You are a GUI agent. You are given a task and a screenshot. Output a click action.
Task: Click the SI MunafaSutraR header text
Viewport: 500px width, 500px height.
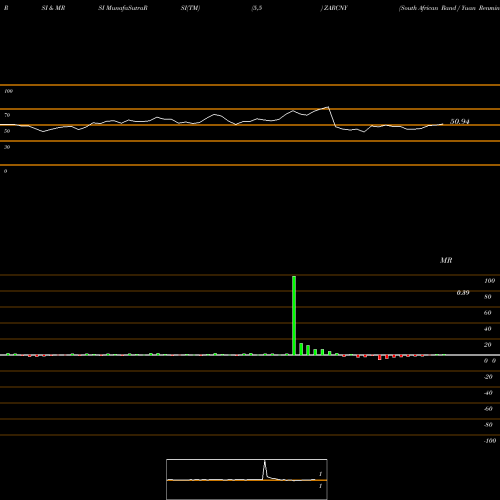[x=123, y=8]
